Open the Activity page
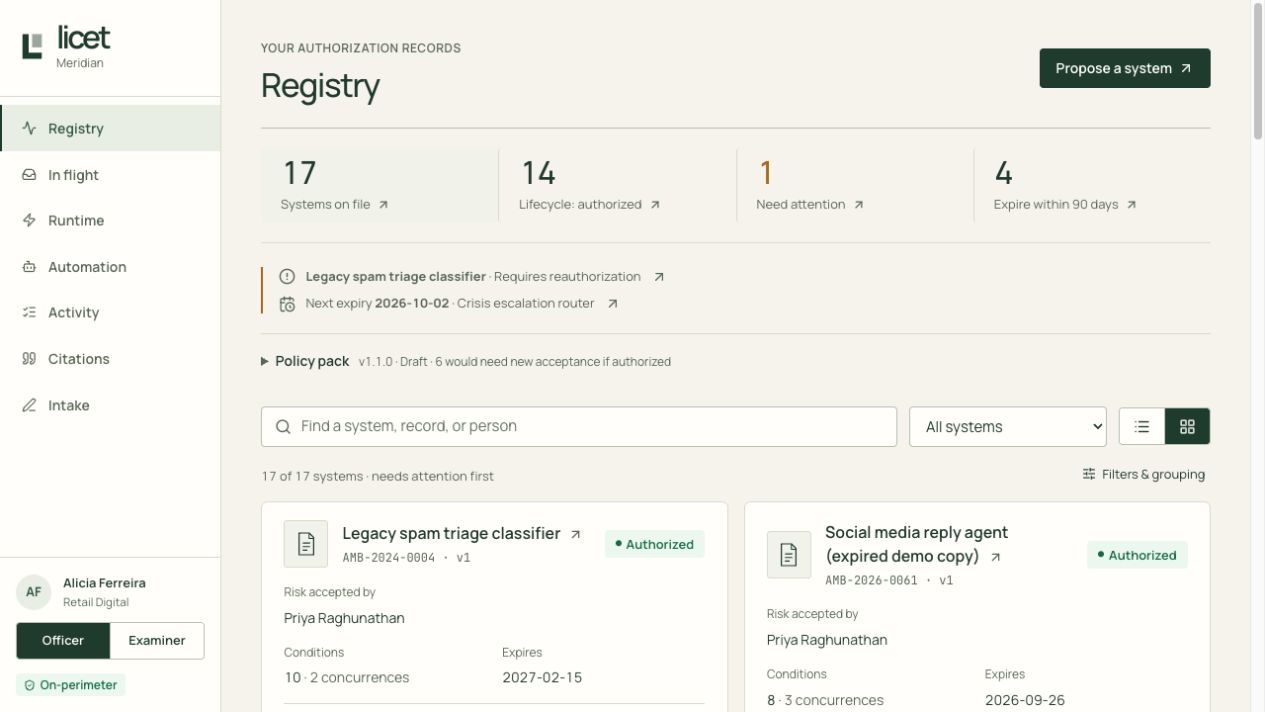 coord(110,313)
